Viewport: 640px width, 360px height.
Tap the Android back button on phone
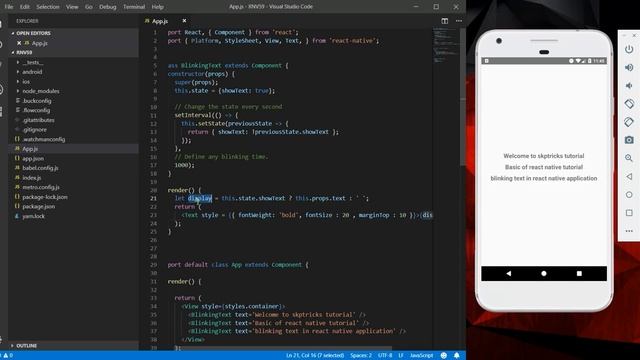[509, 273]
